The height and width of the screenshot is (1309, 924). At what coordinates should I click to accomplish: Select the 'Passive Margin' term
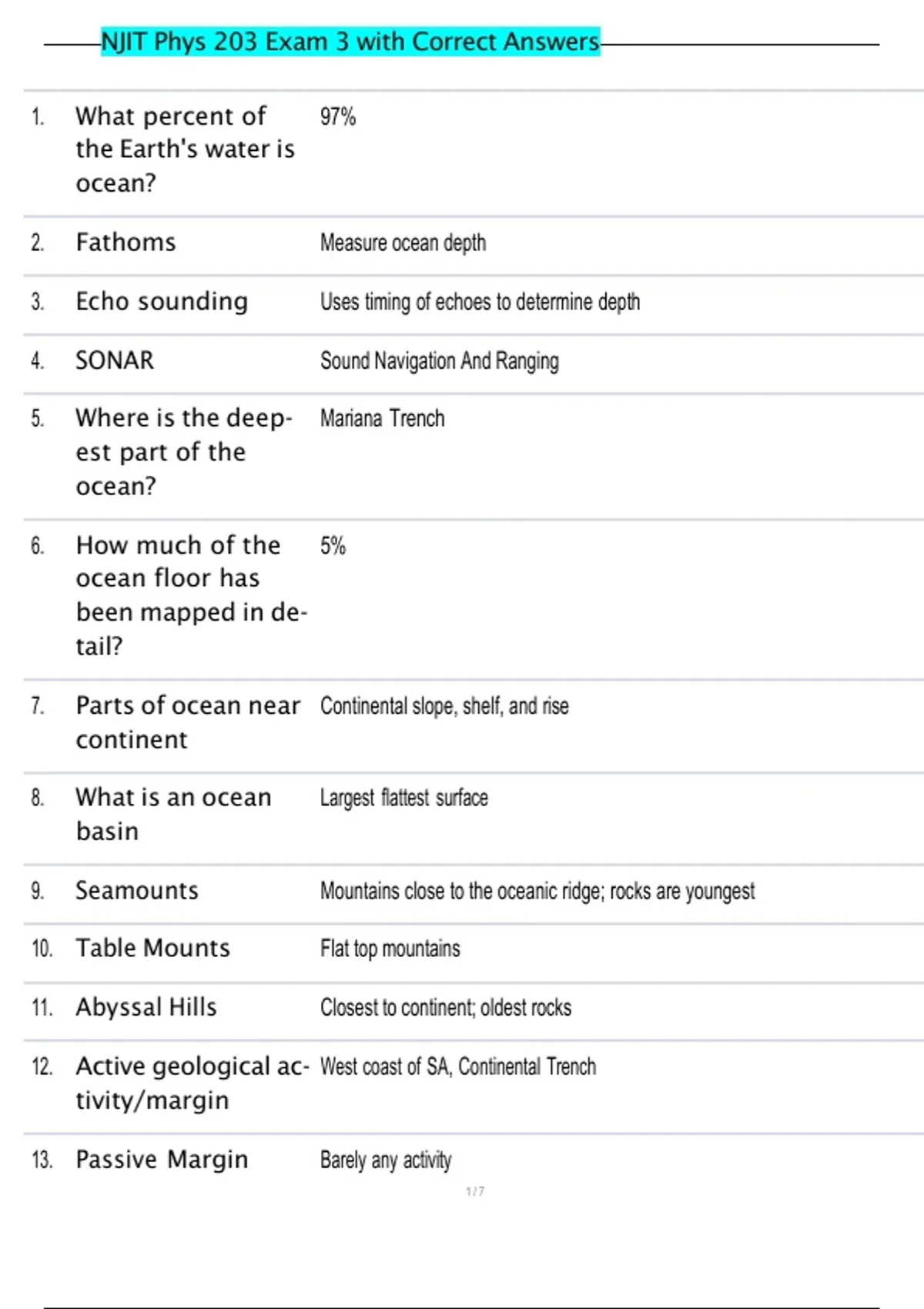[162, 1160]
